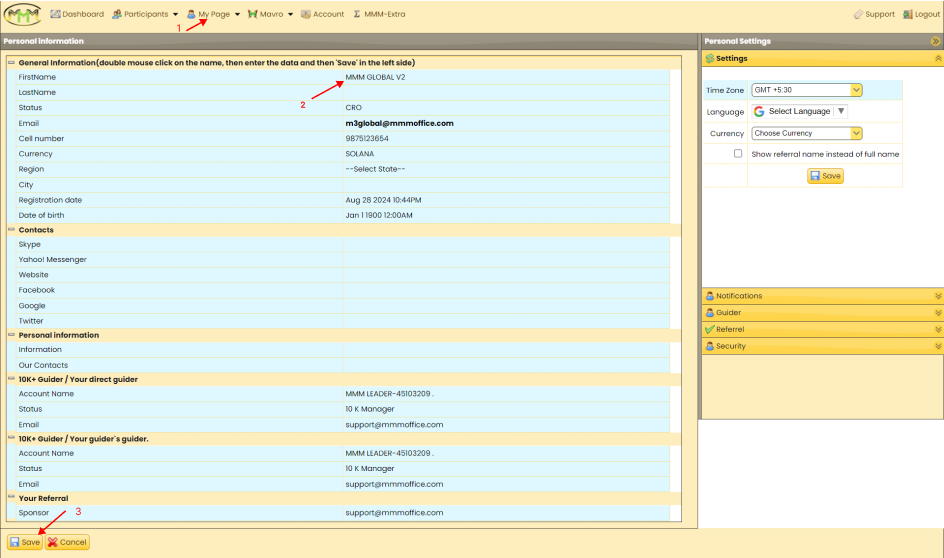Click the Logout link
Screen dimensions: 944x558
pos(921,14)
